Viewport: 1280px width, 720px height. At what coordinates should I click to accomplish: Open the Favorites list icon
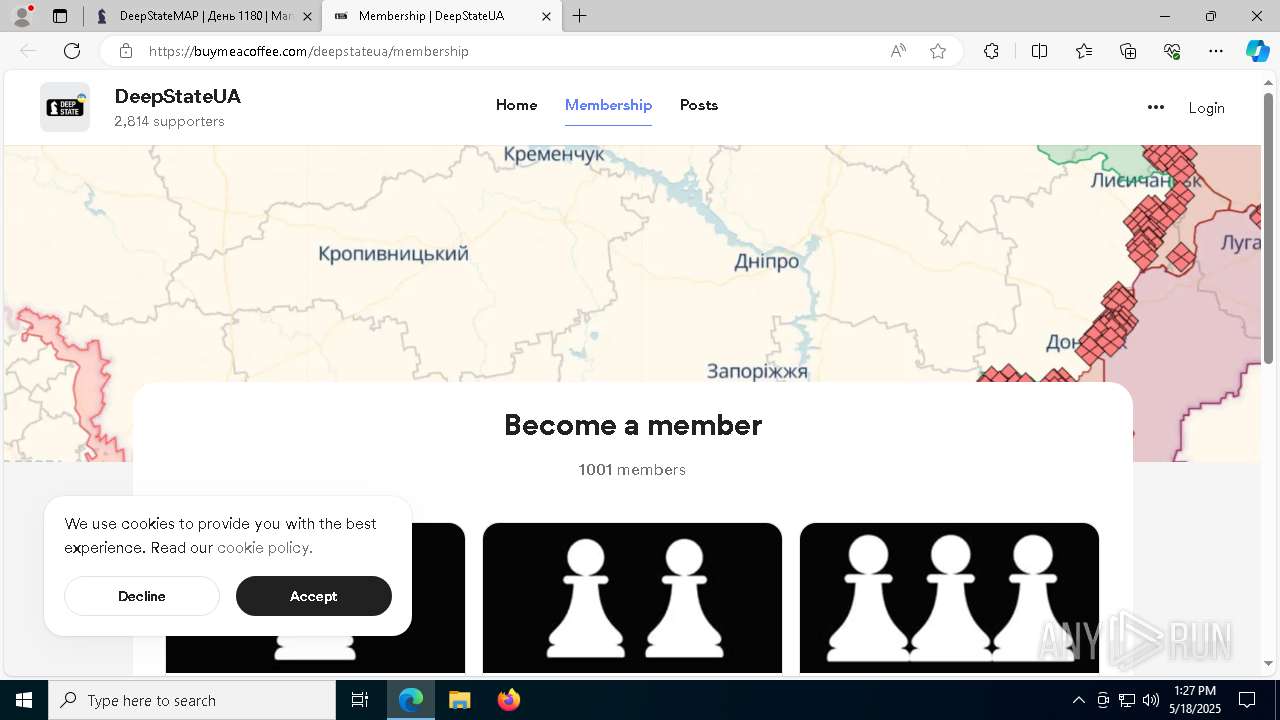click(x=1084, y=51)
